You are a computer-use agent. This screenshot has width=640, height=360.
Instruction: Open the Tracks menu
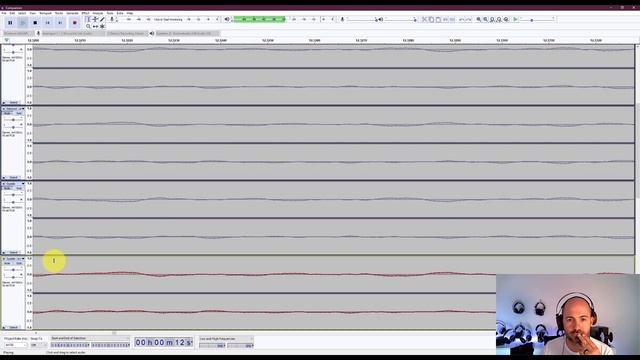click(59, 13)
